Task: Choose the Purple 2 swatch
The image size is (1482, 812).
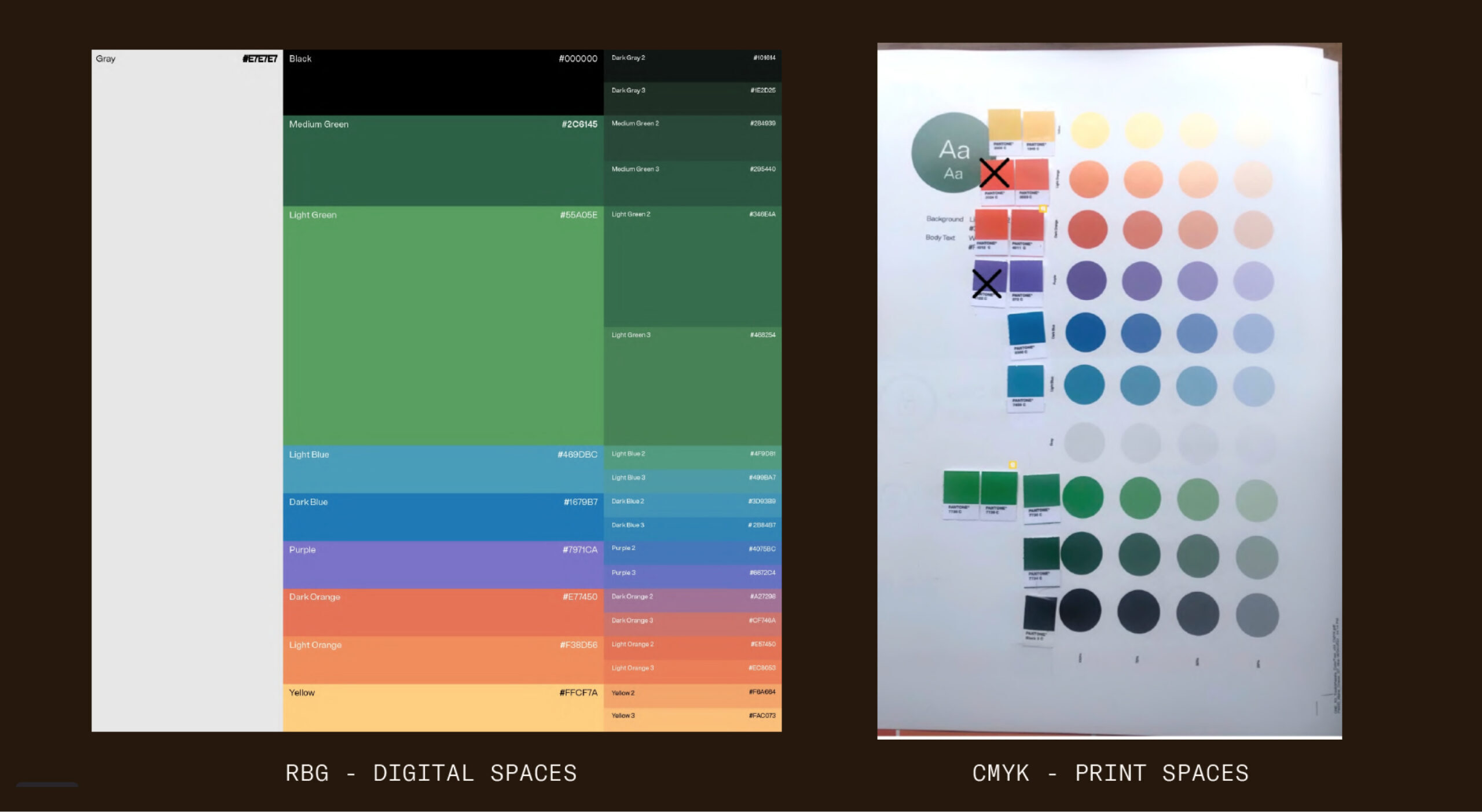Action: pos(692,553)
